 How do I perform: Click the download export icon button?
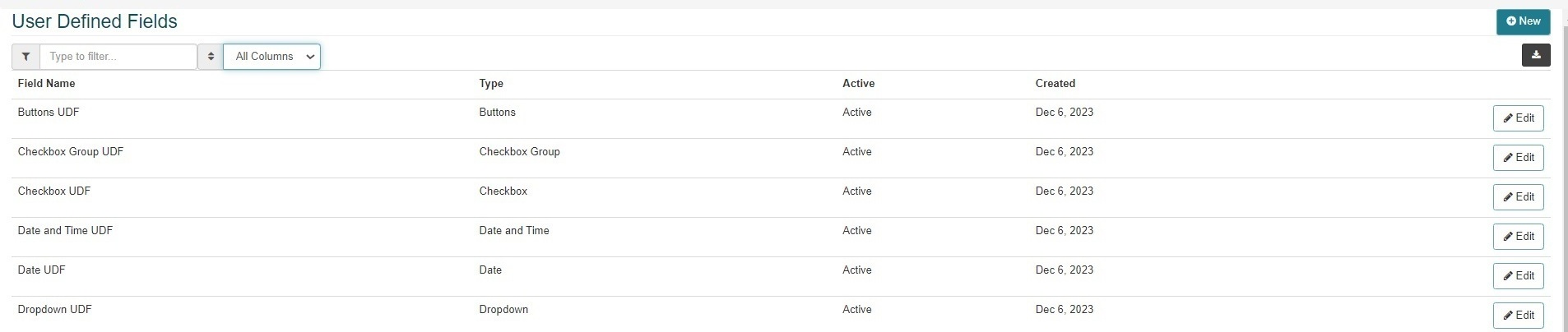[1536, 55]
